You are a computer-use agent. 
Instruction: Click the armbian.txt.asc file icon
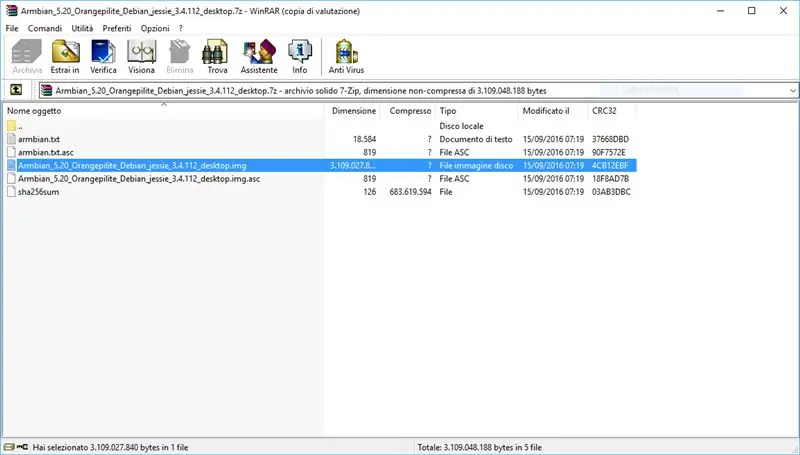coord(12,152)
